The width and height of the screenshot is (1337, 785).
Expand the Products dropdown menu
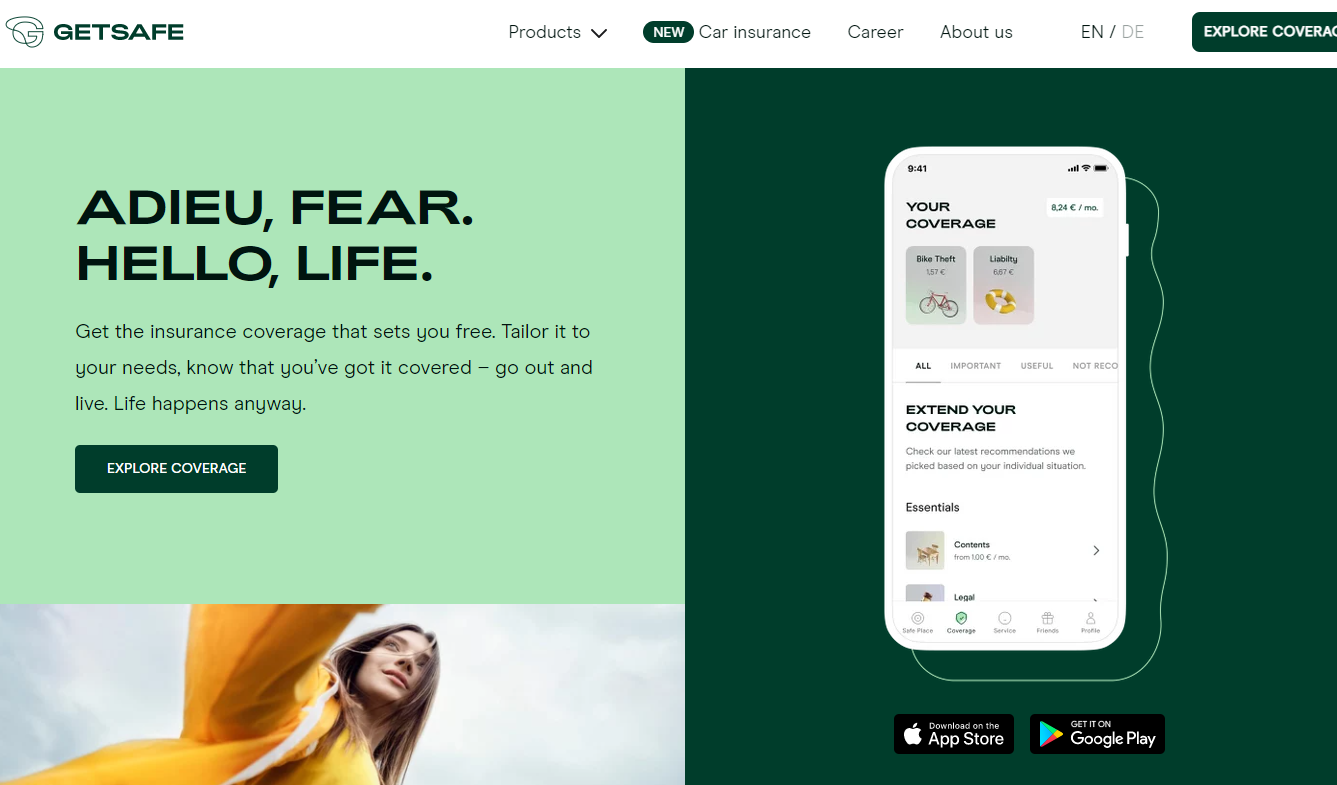[558, 32]
